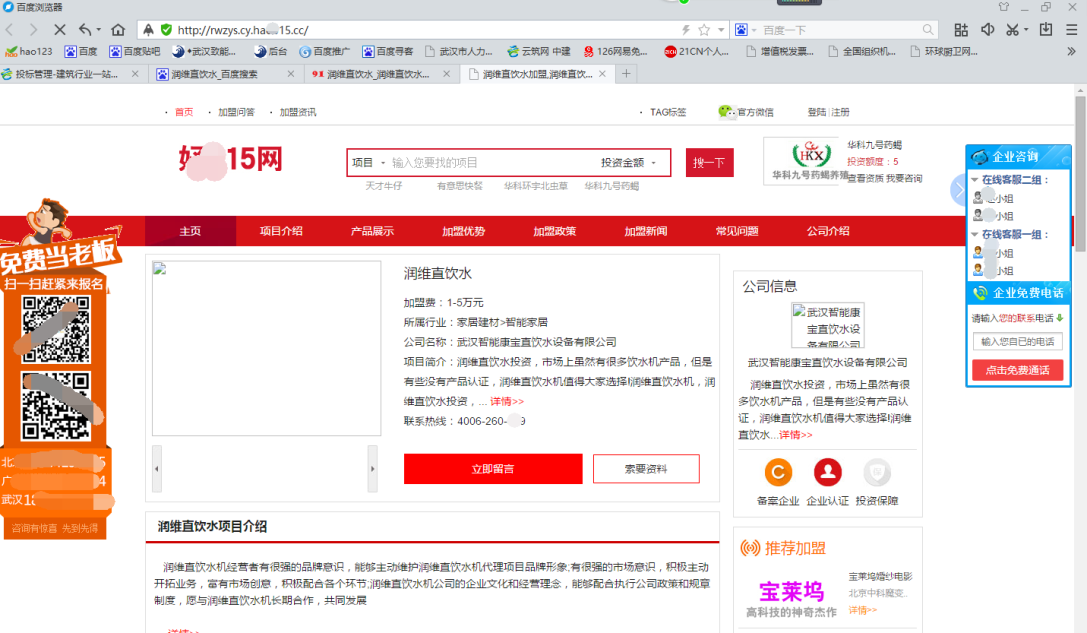Image resolution: width=1087 pixels, height=633 pixels.
Task: Open the browser hamburger menu
Action: 1072,30
